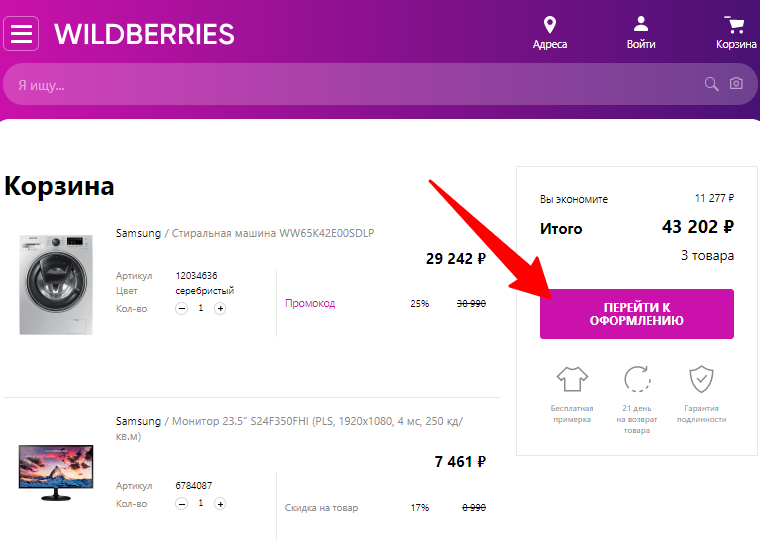Viewport: 760px width, 560px height.
Task: Click the Адреса location pin icon
Action: [550, 24]
